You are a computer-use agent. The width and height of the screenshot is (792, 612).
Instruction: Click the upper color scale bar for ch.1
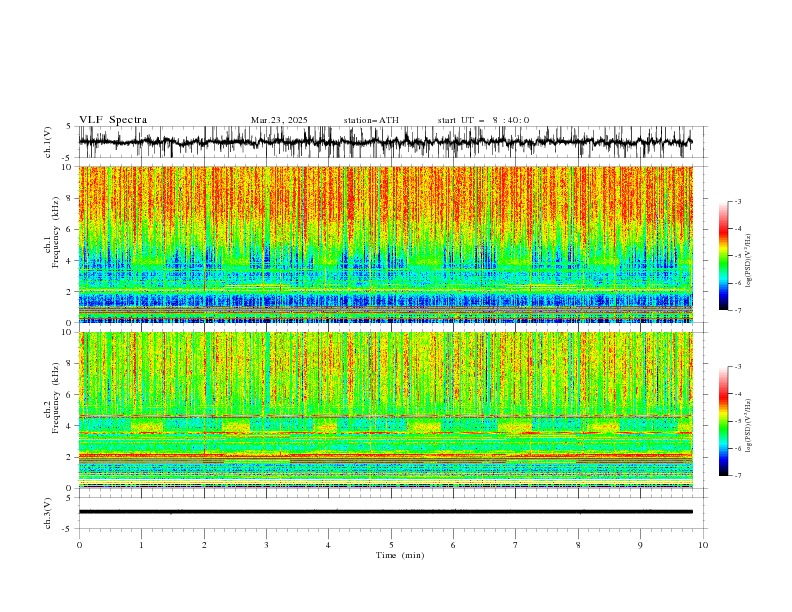click(723, 256)
